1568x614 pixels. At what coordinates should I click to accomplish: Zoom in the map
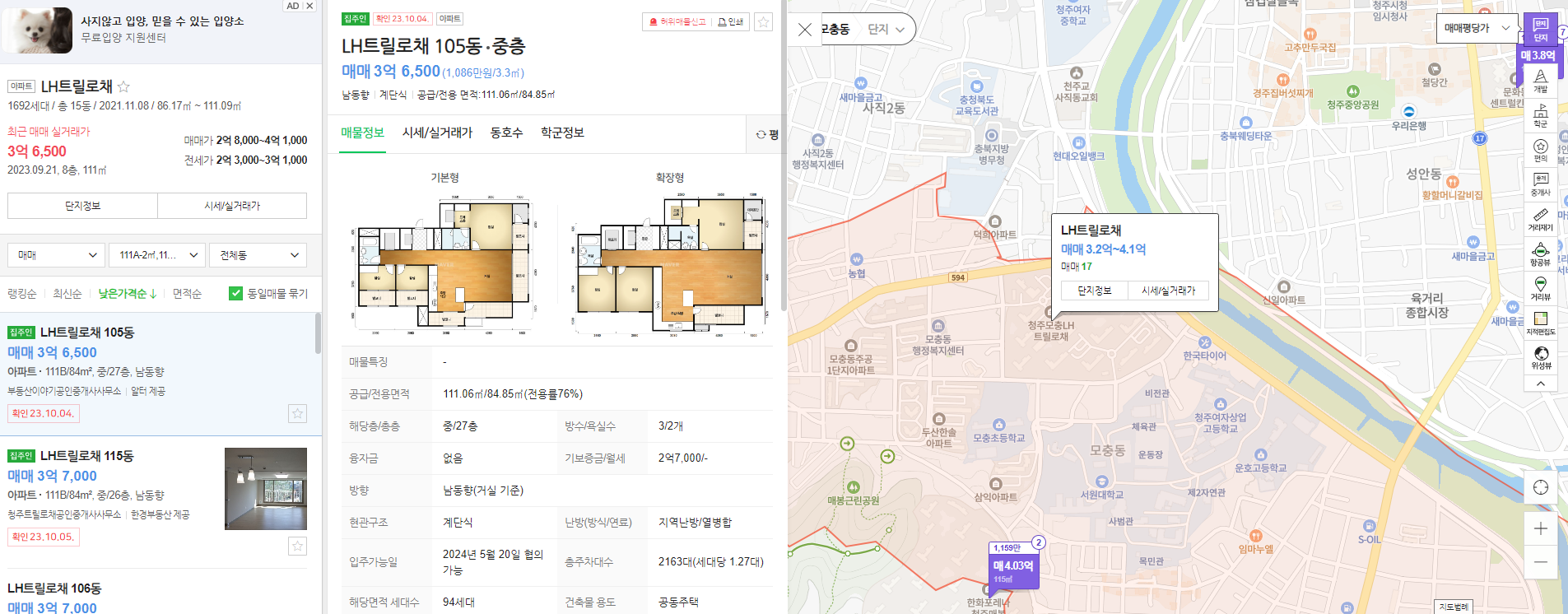[x=1541, y=528]
